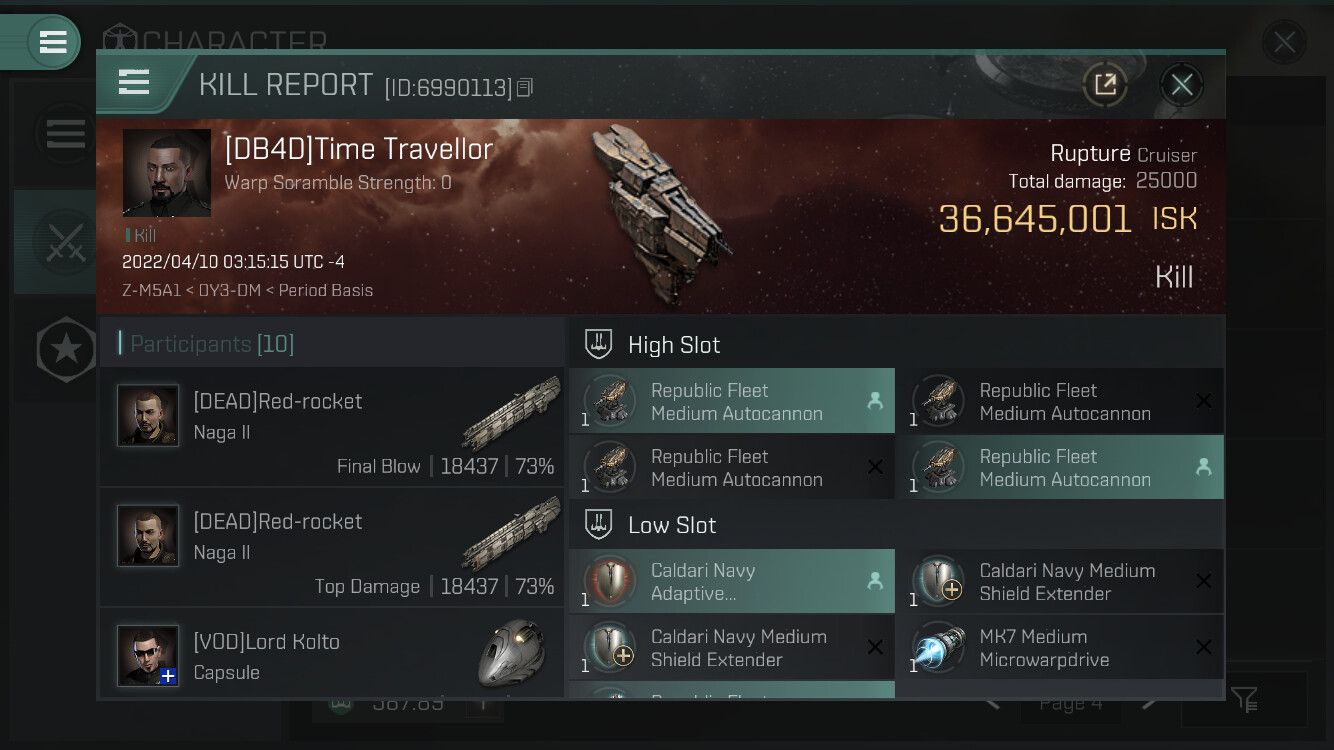Select the destroyed autocannon in the top-right high slot
1334x750 pixels.
[x=1060, y=401]
